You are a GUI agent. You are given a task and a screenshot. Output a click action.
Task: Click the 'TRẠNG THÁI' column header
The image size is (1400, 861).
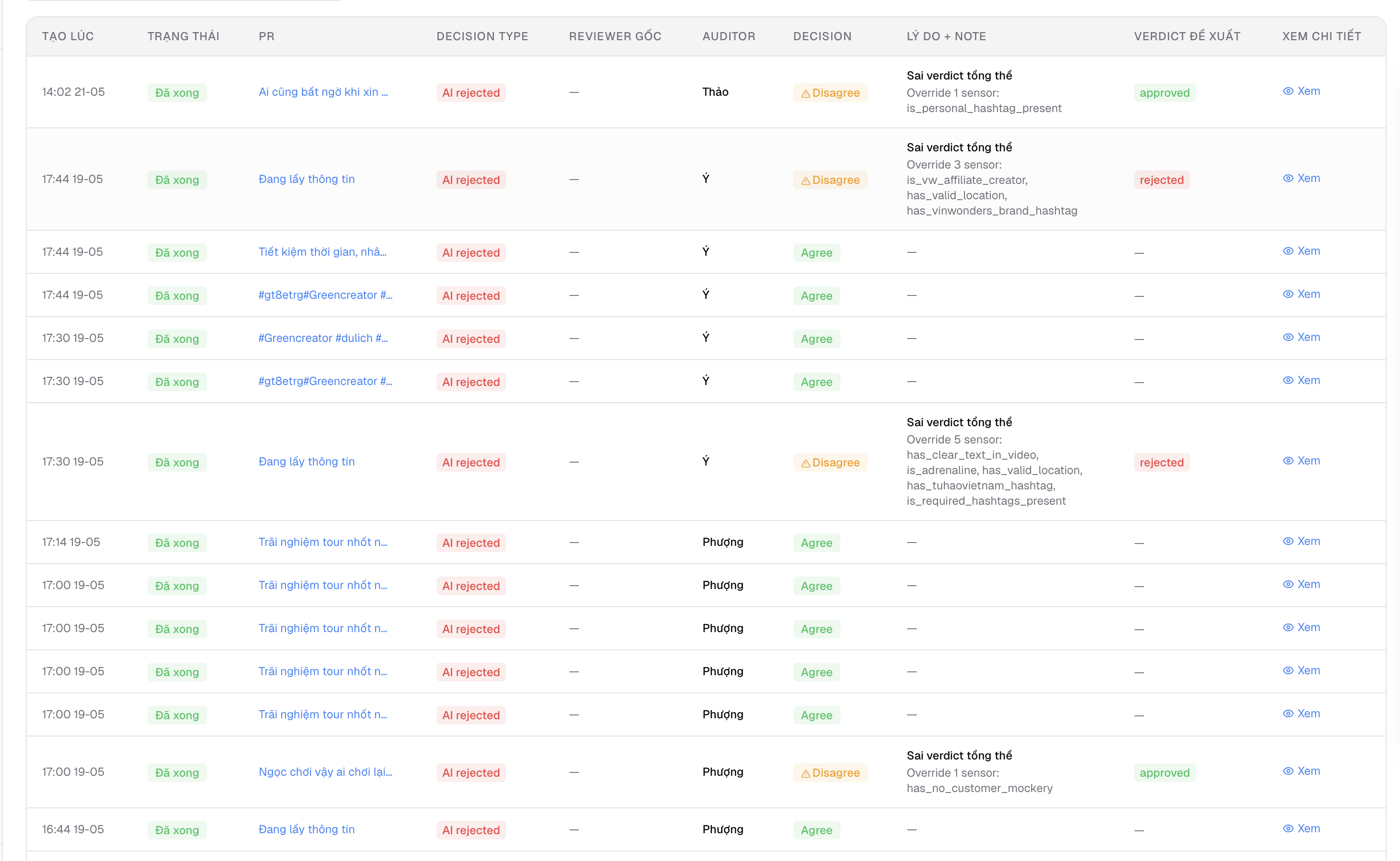point(184,36)
